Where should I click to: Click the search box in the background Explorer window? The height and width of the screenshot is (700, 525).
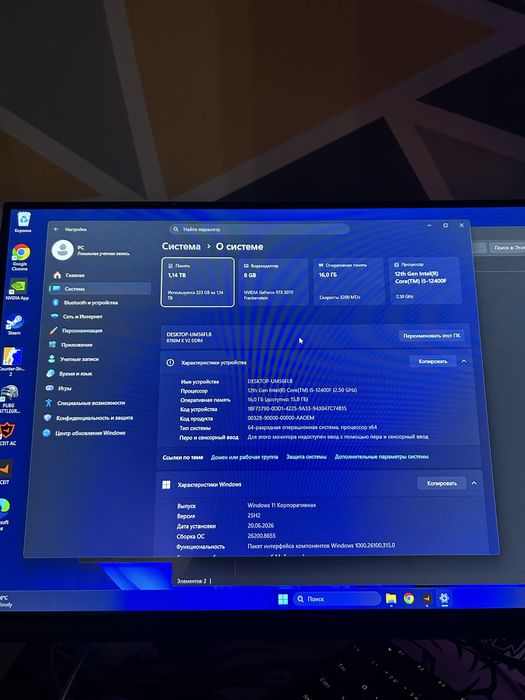pyautogui.click(x=508, y=247)
